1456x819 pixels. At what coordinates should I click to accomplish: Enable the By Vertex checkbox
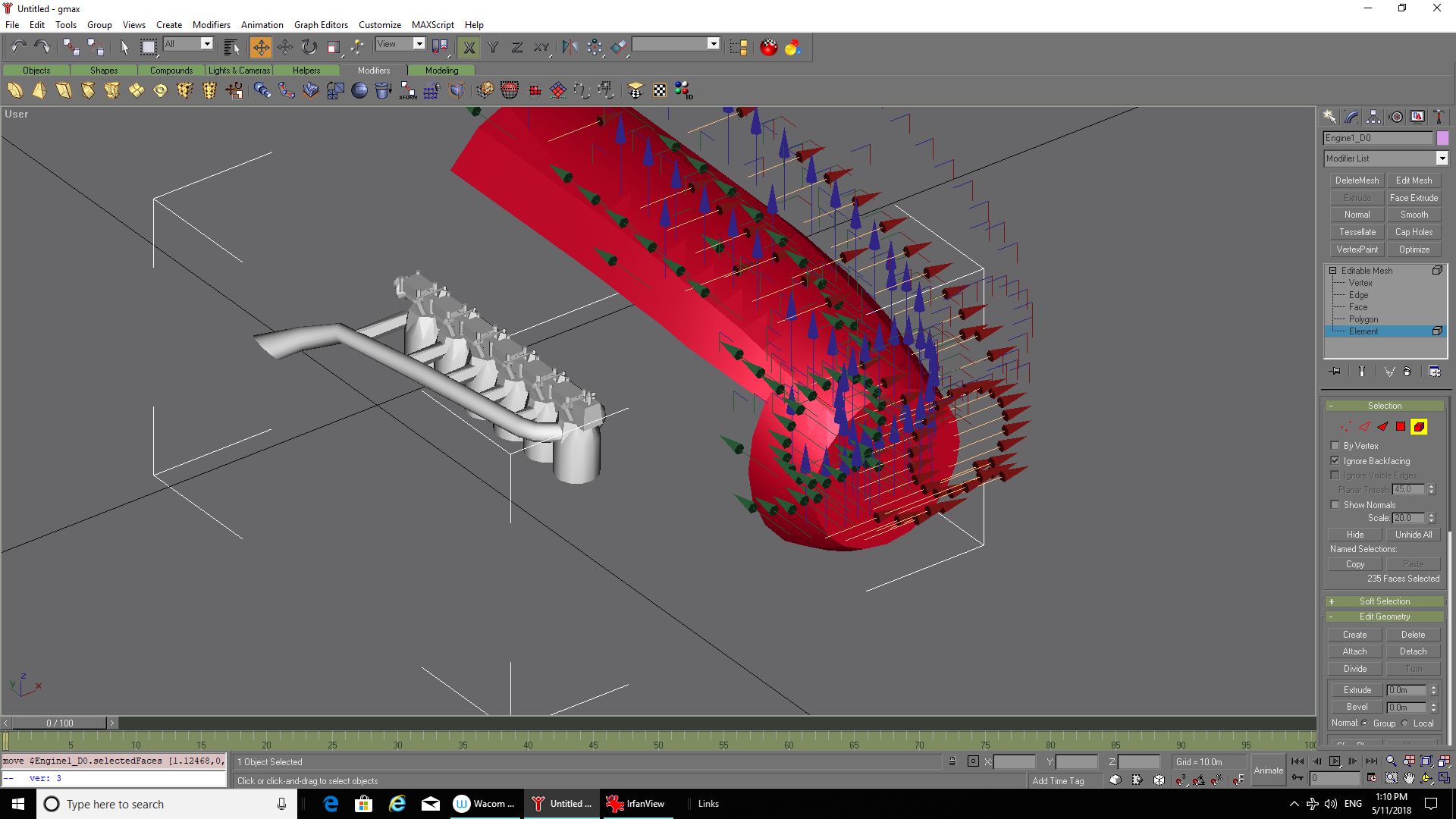pos(1335,446)
